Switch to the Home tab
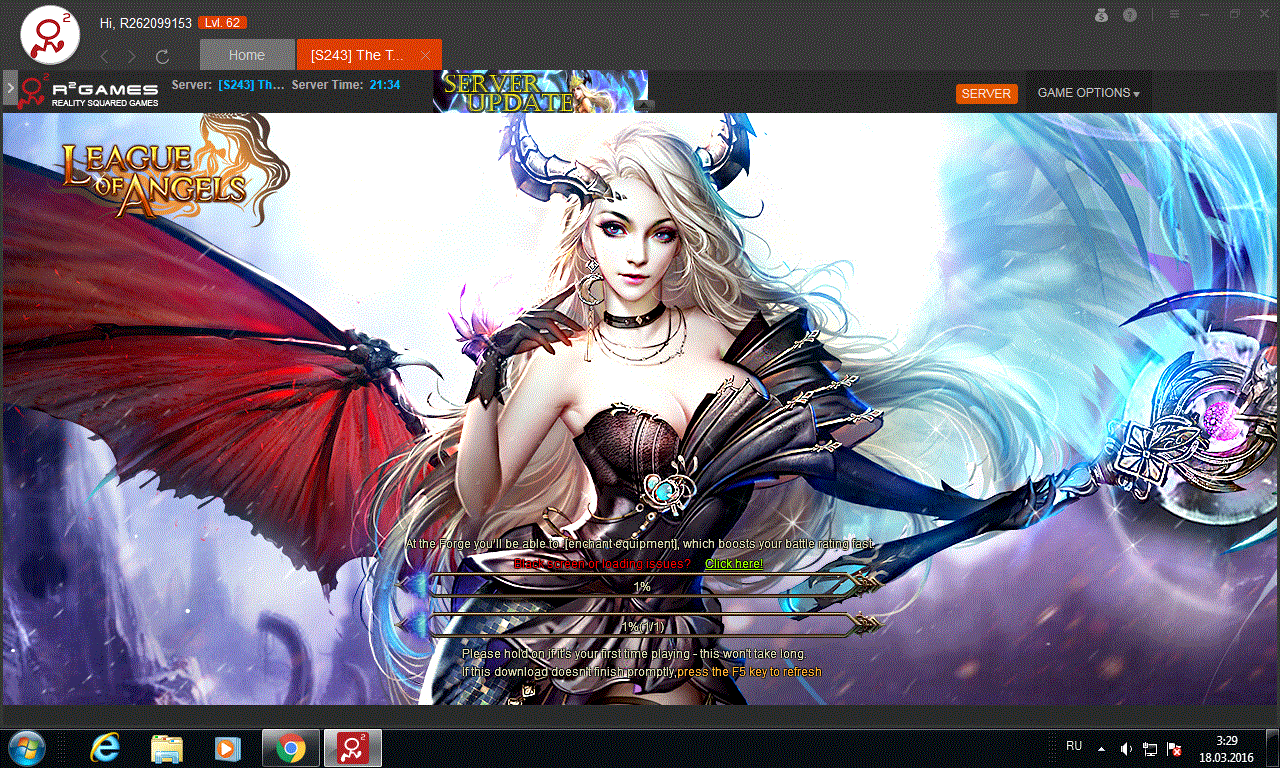Image resolution: width=1280 pixels, height=768 pixels. [247, 55]
